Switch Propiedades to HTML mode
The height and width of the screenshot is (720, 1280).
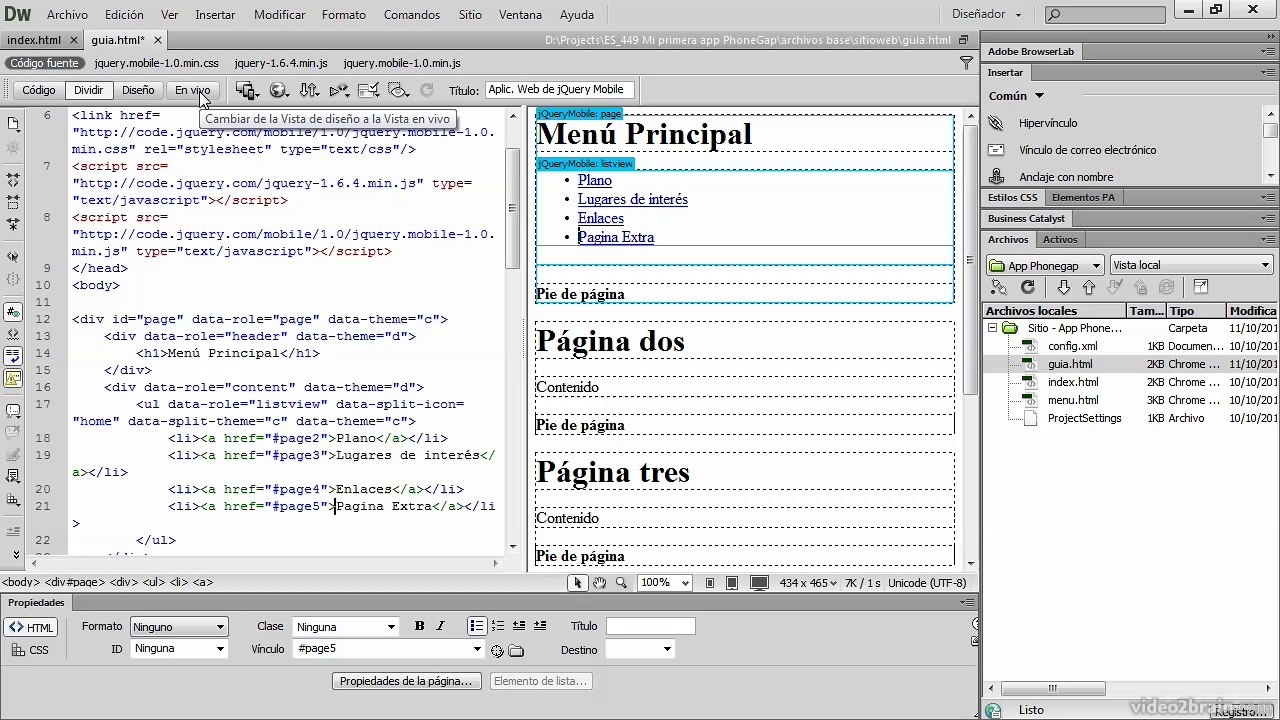pos(31,628)
